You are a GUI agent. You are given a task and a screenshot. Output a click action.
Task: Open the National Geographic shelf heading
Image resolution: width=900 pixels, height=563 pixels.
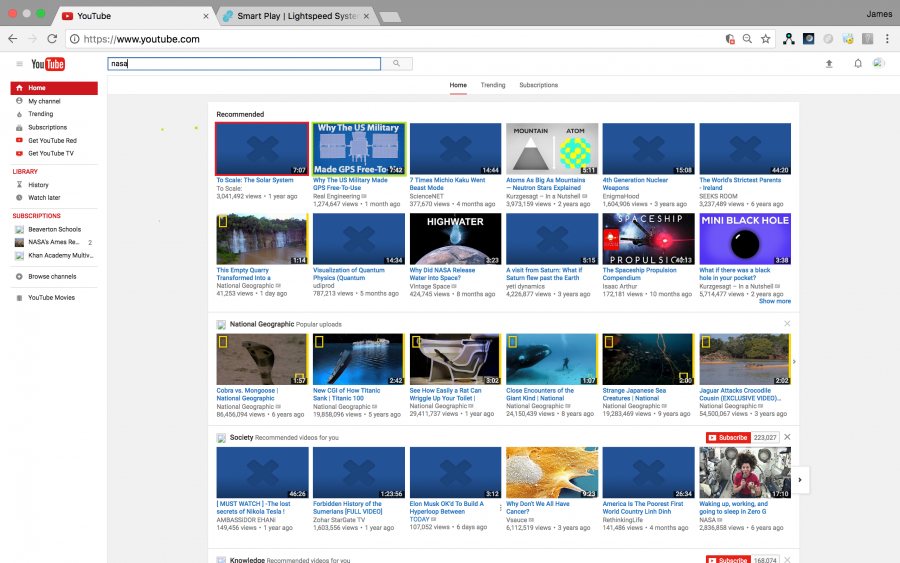point(262,324)
